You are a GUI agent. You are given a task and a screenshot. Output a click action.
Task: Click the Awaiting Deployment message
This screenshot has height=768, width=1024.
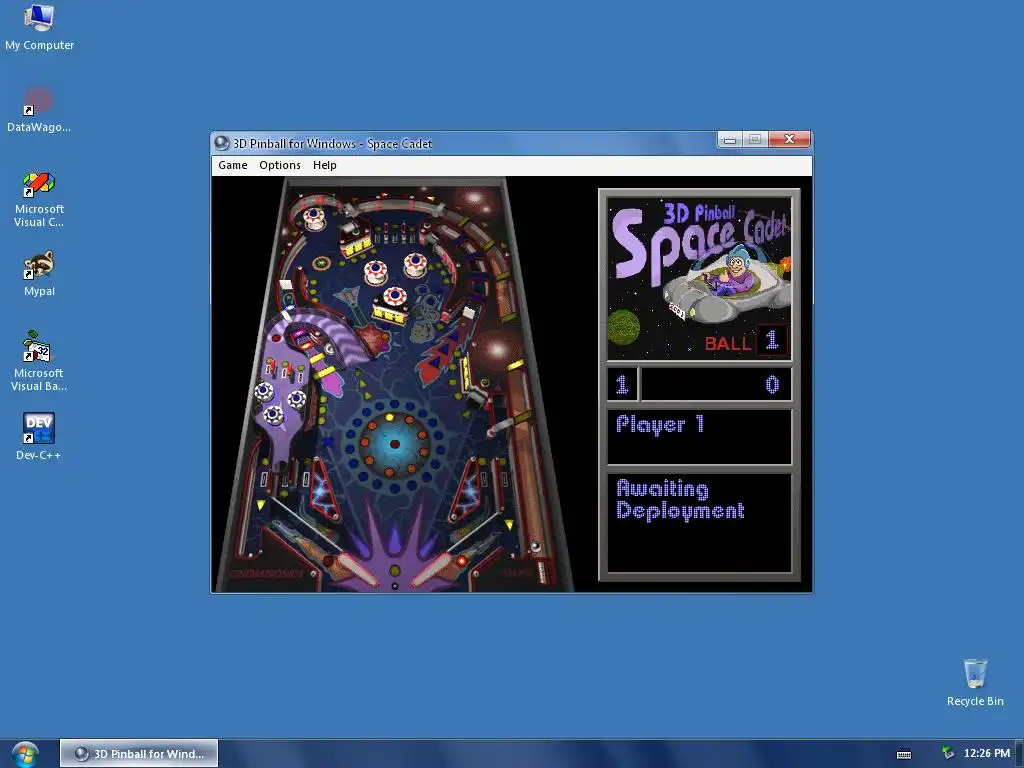tap(680, 500)
